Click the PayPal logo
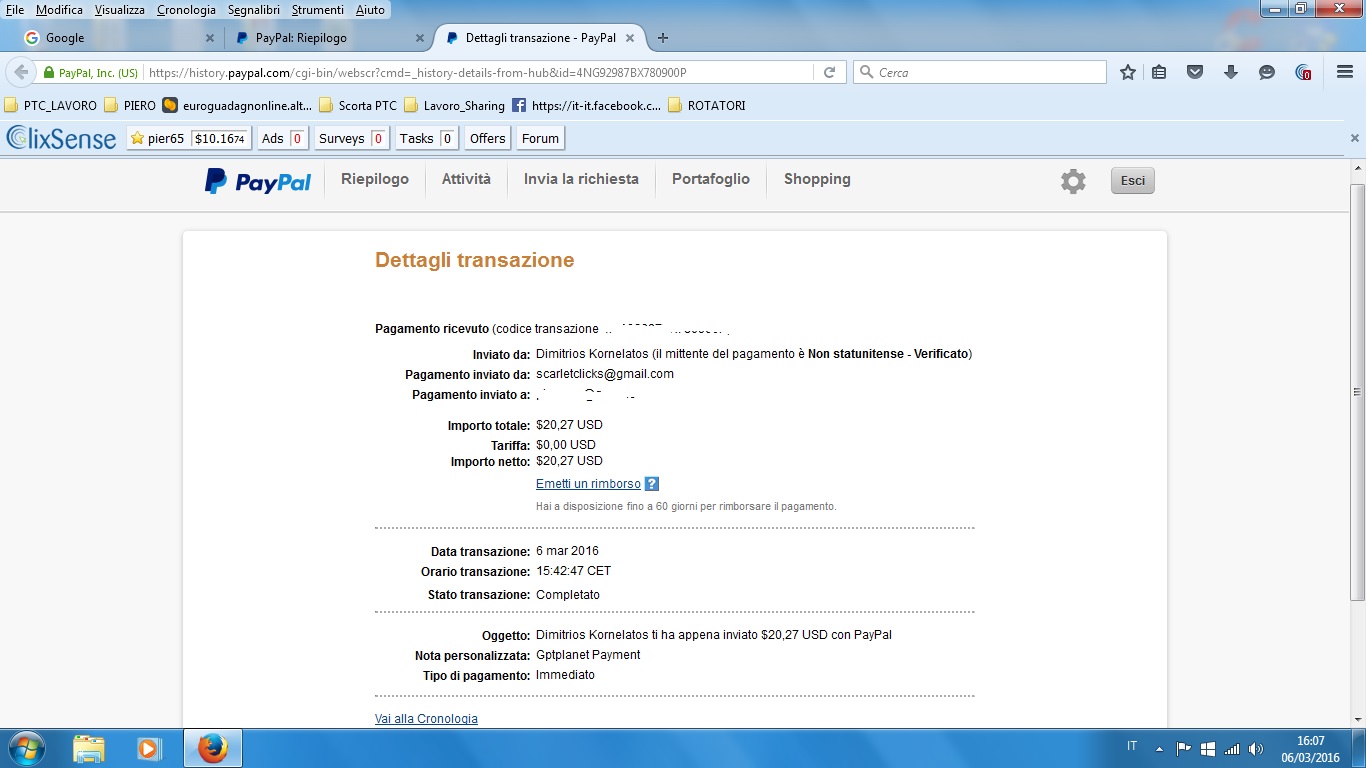The width and height of the screenshot is (1366, 768). point(258,181)
